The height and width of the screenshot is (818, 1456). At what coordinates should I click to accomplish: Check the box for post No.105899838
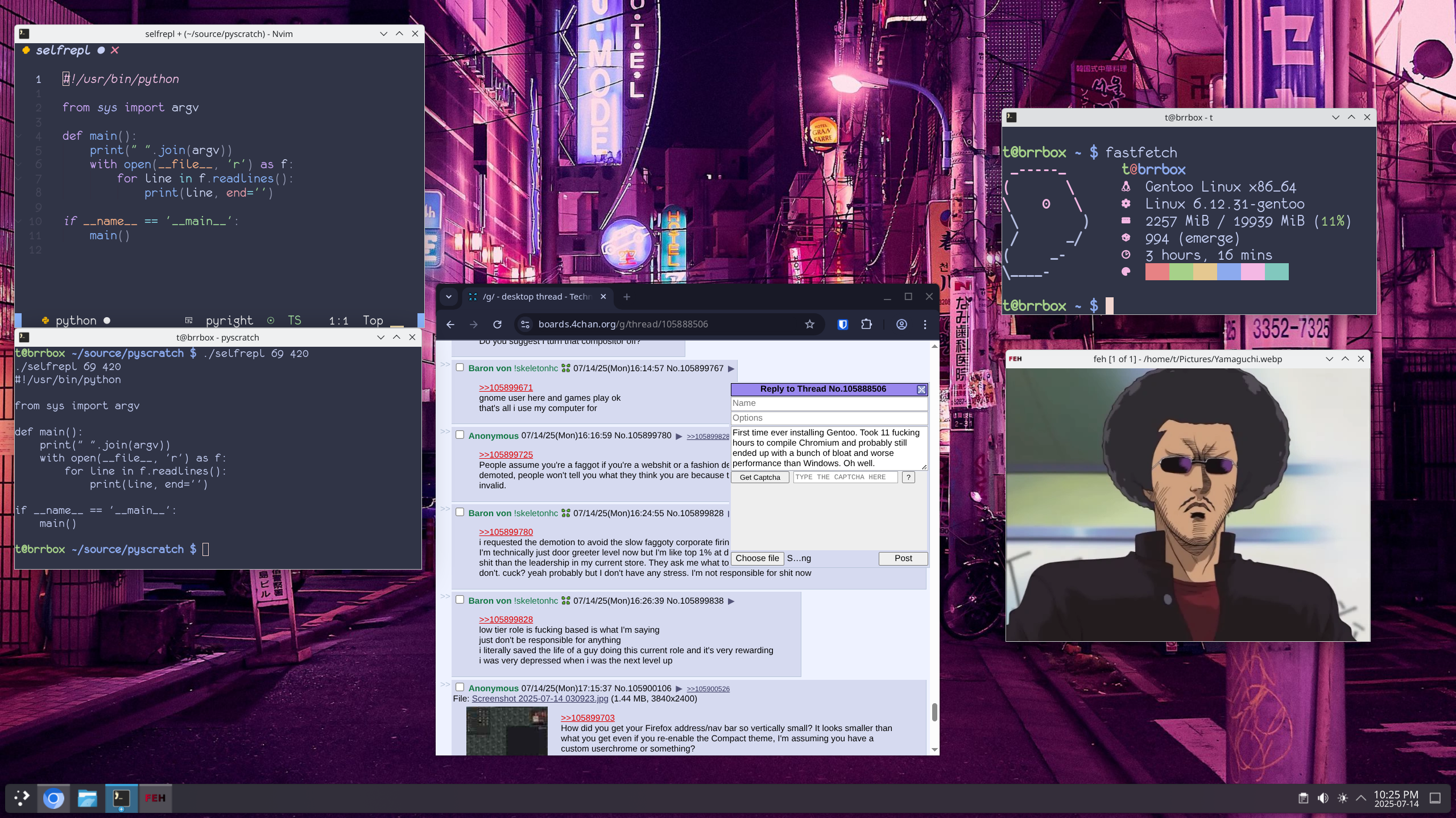pos(460,599)
